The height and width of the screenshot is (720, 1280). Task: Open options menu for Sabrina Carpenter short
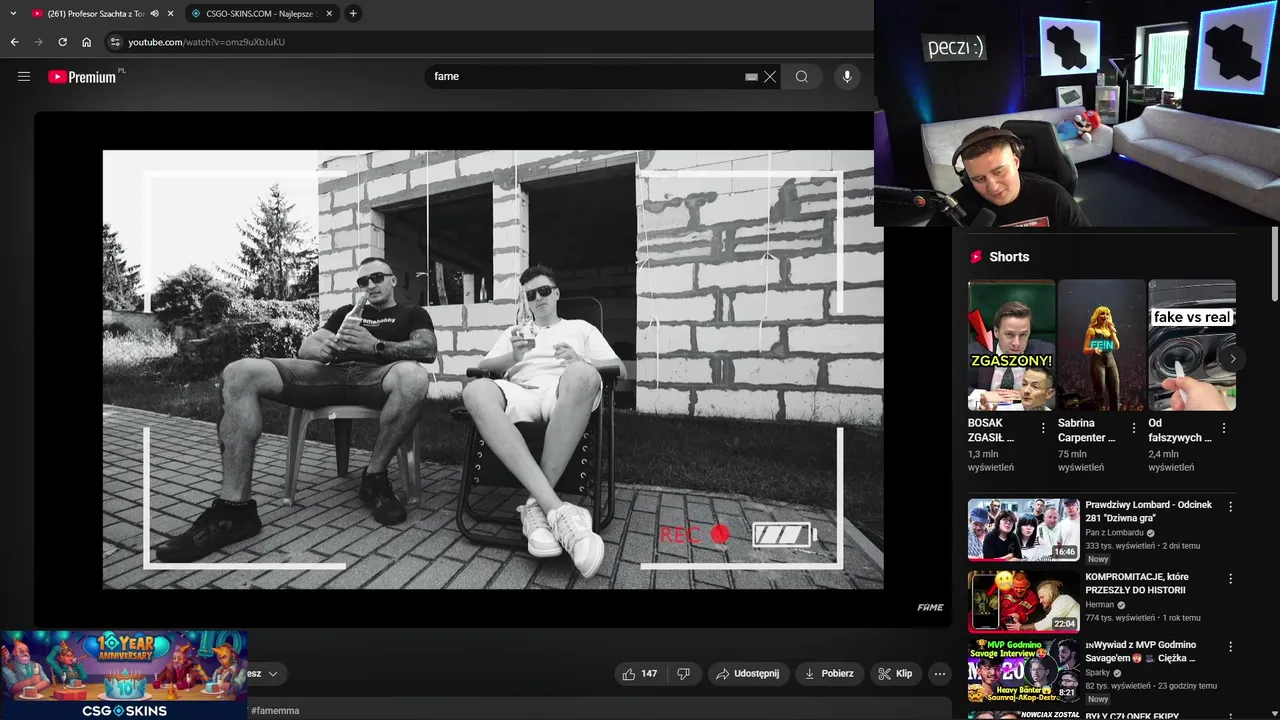(x=1133, y=428)
